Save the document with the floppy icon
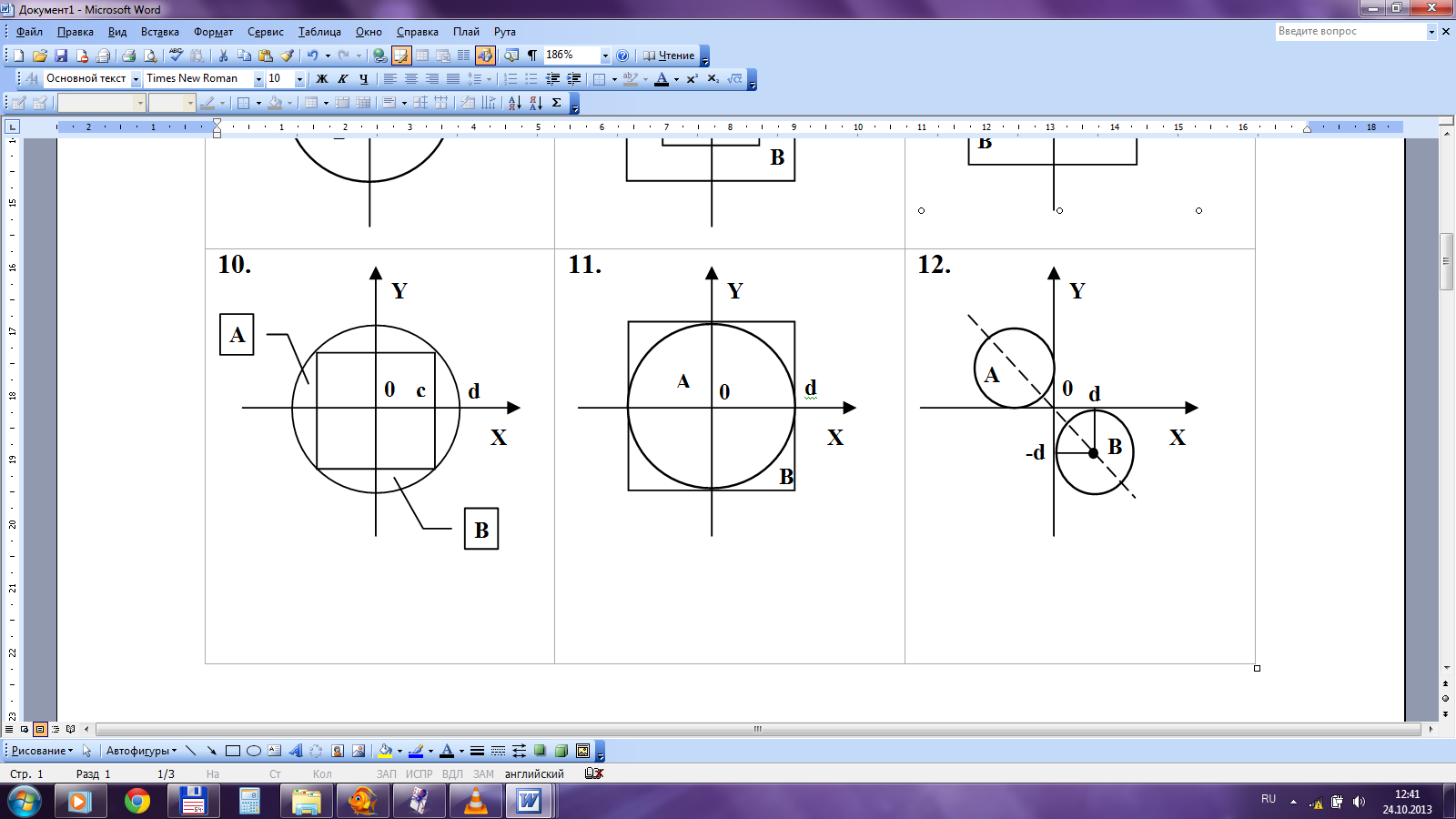The height and width of the screenshot is (819, 1456). click(61, 56)
